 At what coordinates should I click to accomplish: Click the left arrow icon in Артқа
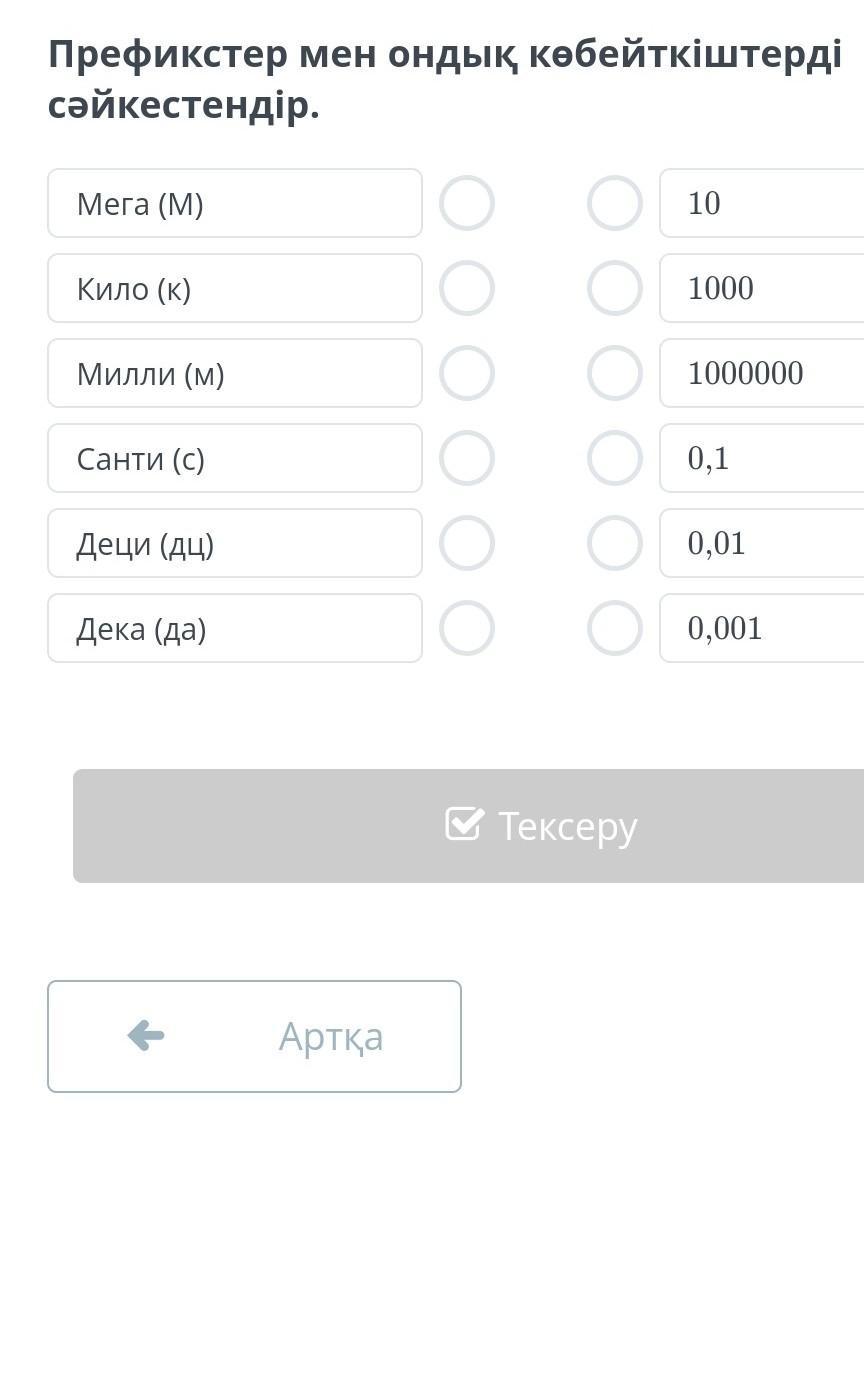tap(146, 1035)
